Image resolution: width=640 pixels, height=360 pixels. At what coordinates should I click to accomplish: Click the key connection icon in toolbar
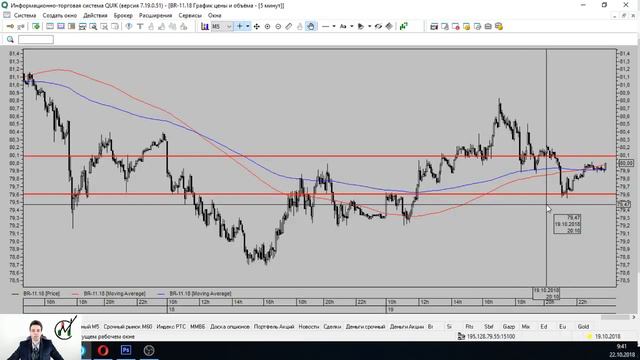coord(10,27)
